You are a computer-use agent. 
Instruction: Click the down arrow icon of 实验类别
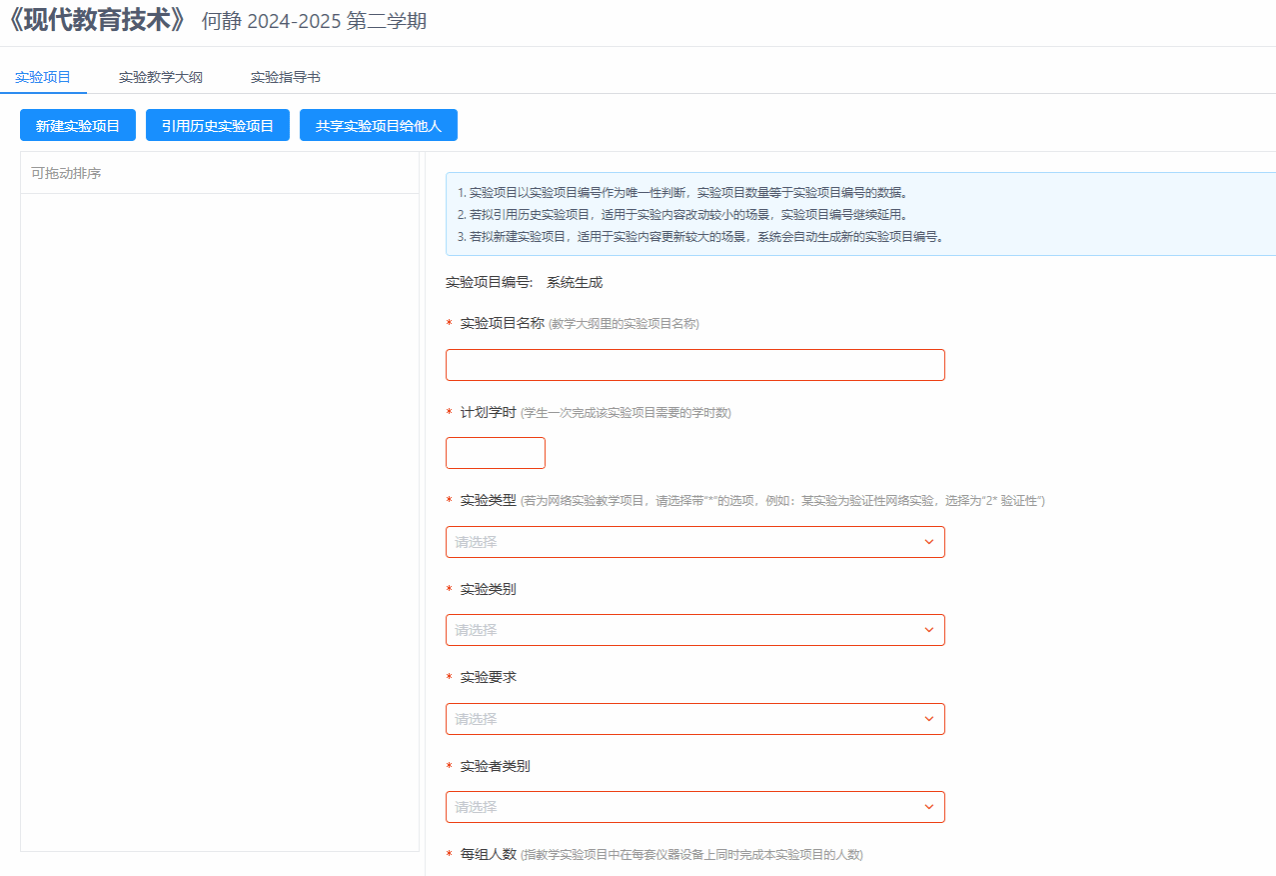(x=929, y=630)
